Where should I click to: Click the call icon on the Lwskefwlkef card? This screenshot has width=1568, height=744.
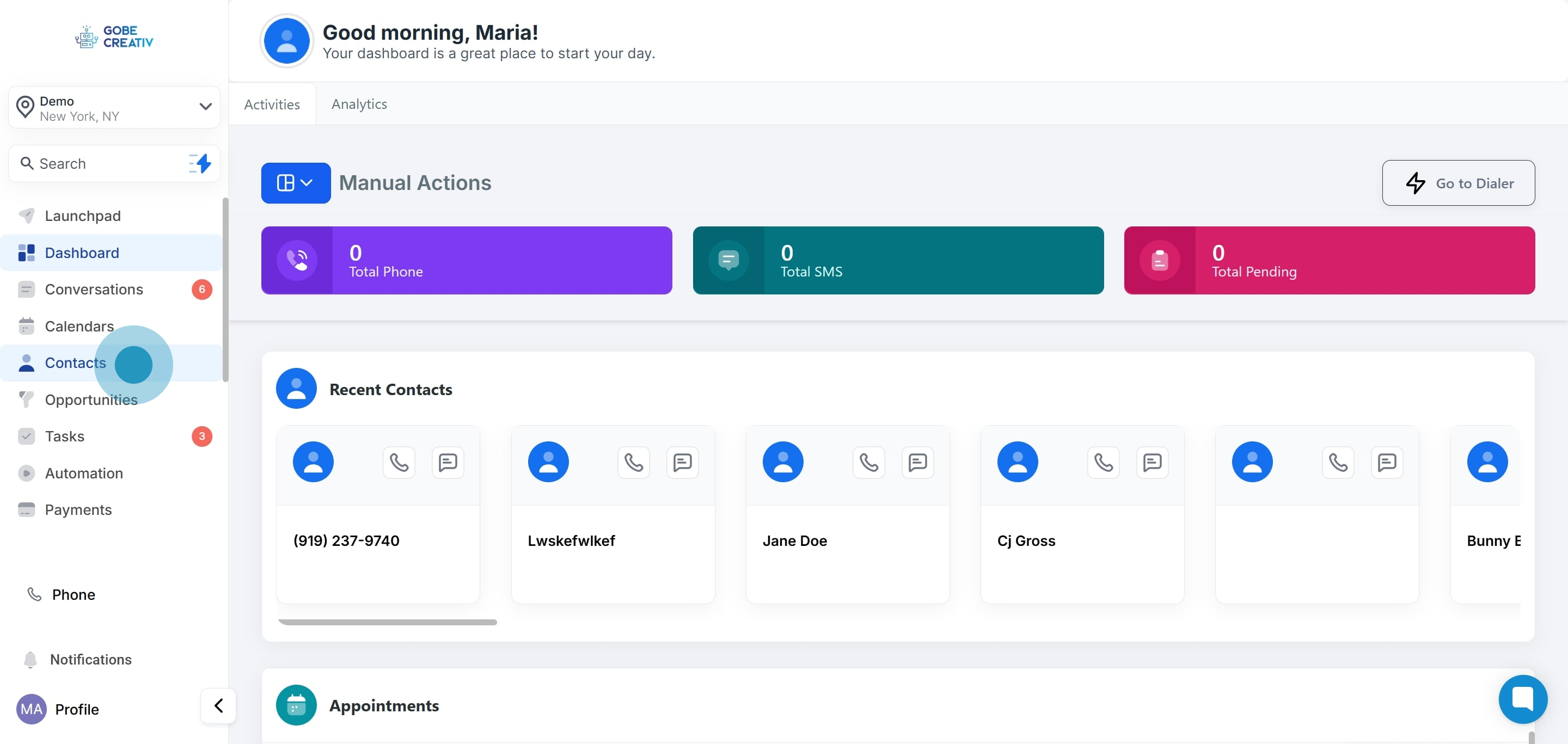(x=633, y=462)
